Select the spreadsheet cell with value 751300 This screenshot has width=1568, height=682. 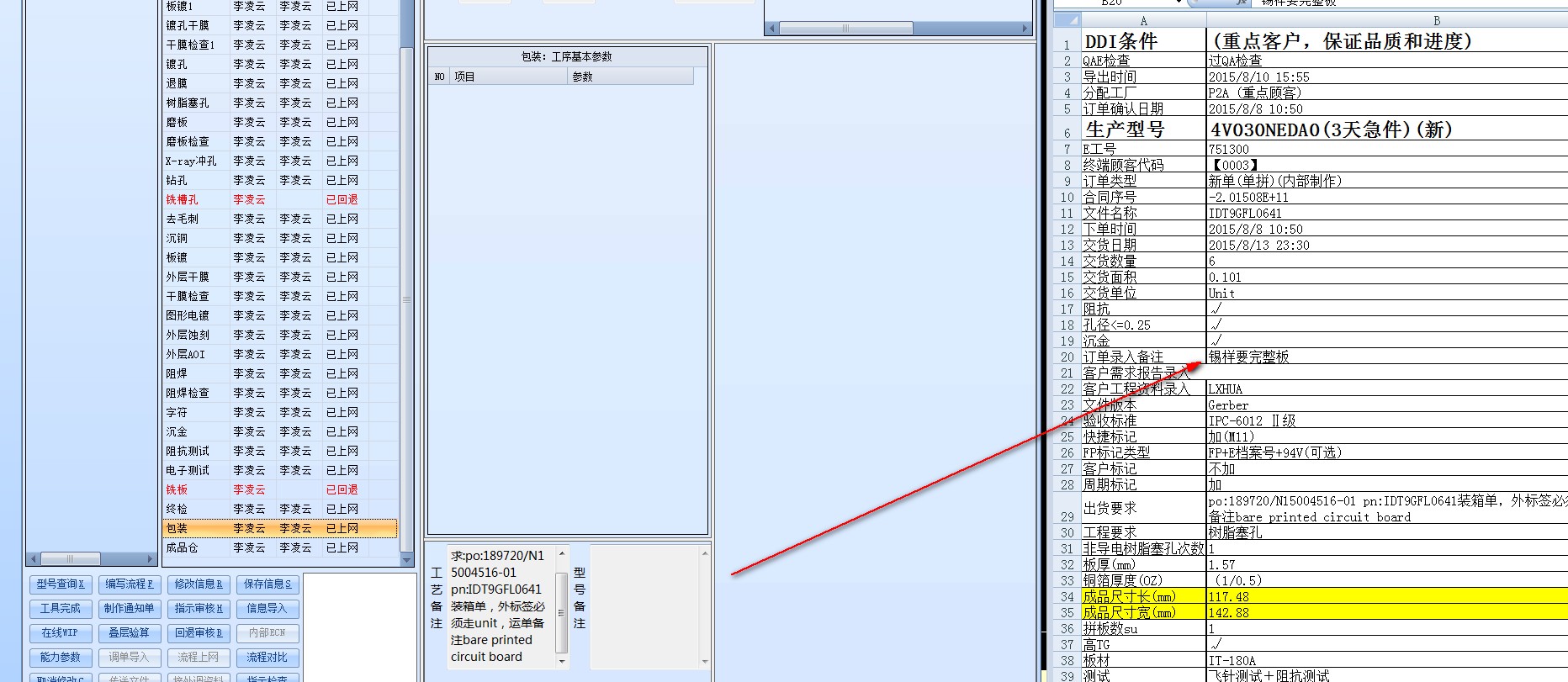coord(1388,150)
